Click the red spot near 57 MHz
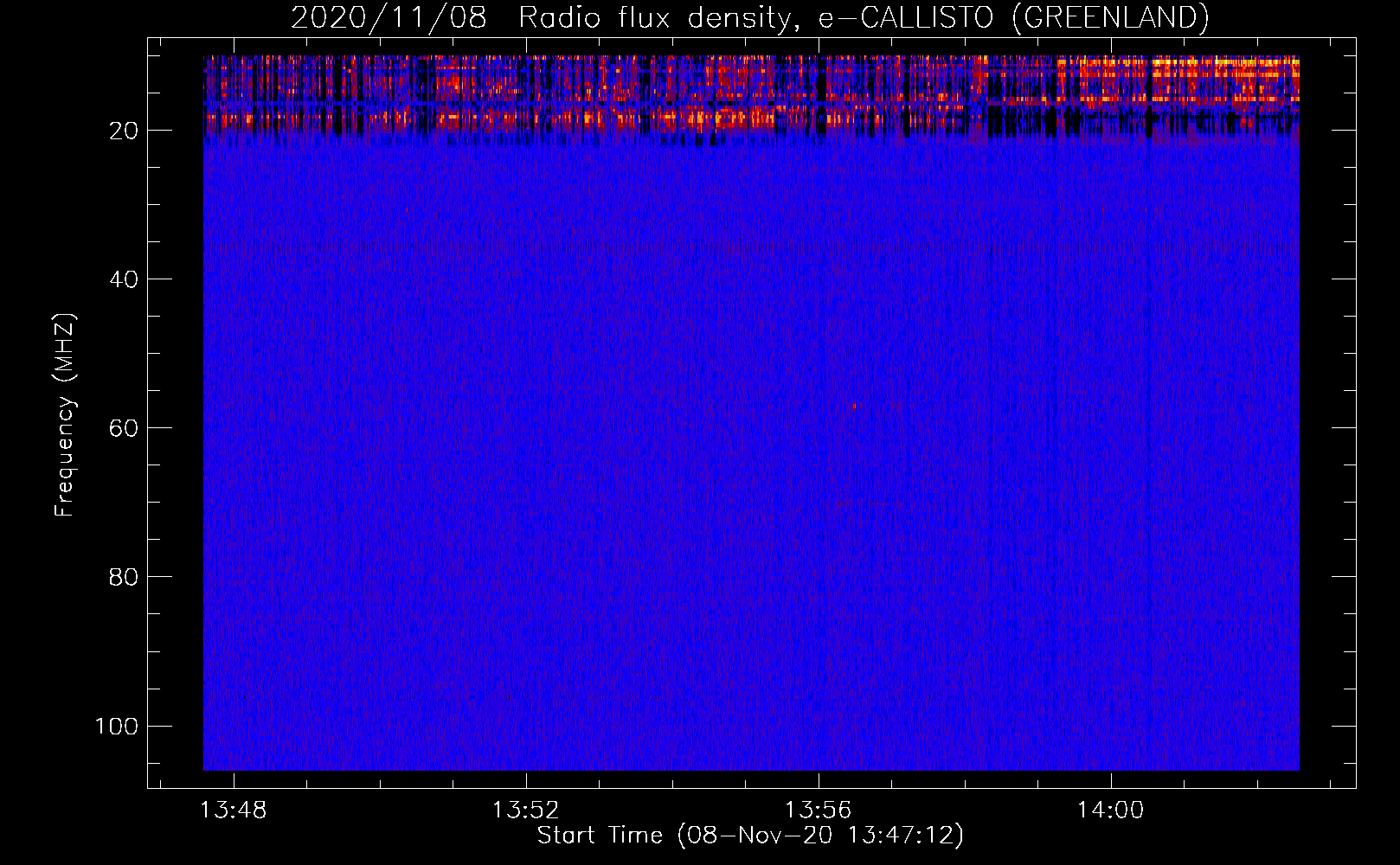Image resolution: width=1400 pixels, height=865 pixels. point(856,405)
